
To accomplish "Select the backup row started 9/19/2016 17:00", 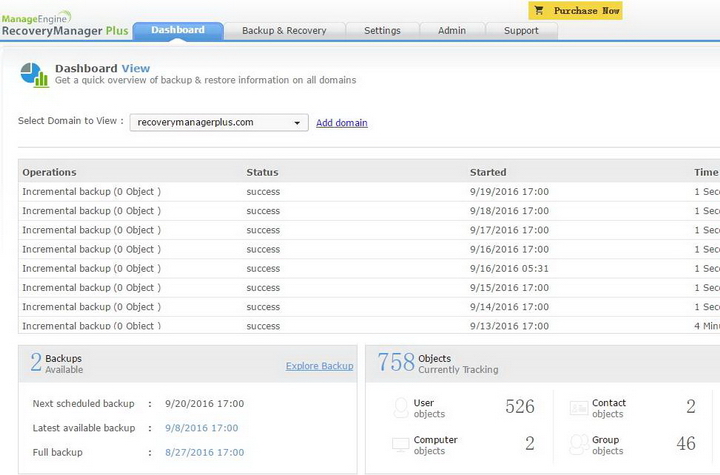I will click(x=369, y=192).
